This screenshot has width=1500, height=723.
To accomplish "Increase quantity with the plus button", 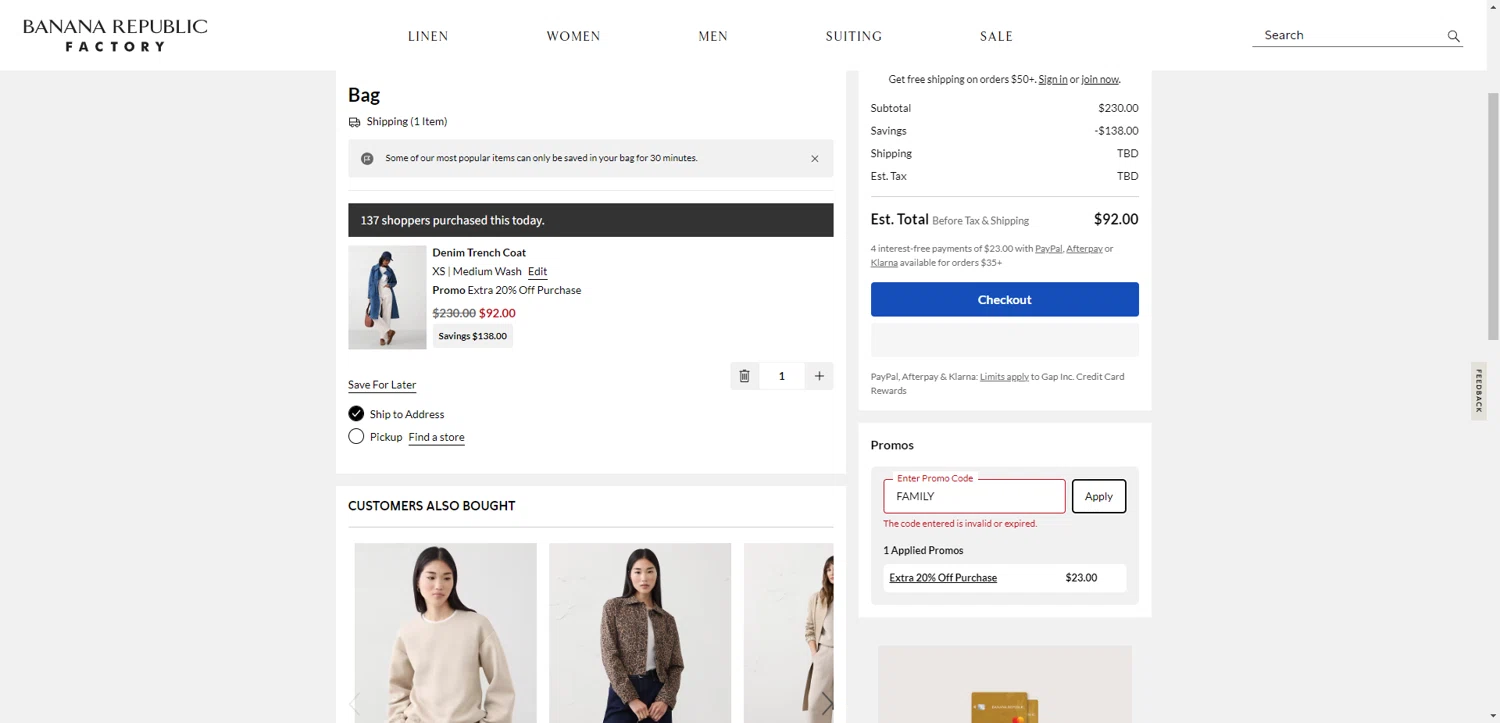I will [x=819, y=376].
